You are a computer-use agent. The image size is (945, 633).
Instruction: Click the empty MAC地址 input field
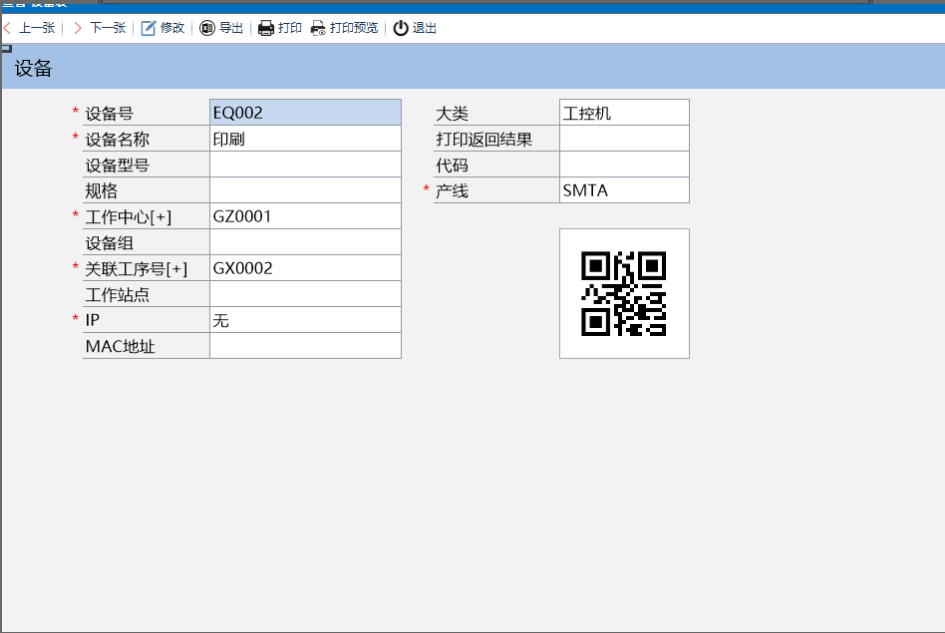tap(305, 347)
